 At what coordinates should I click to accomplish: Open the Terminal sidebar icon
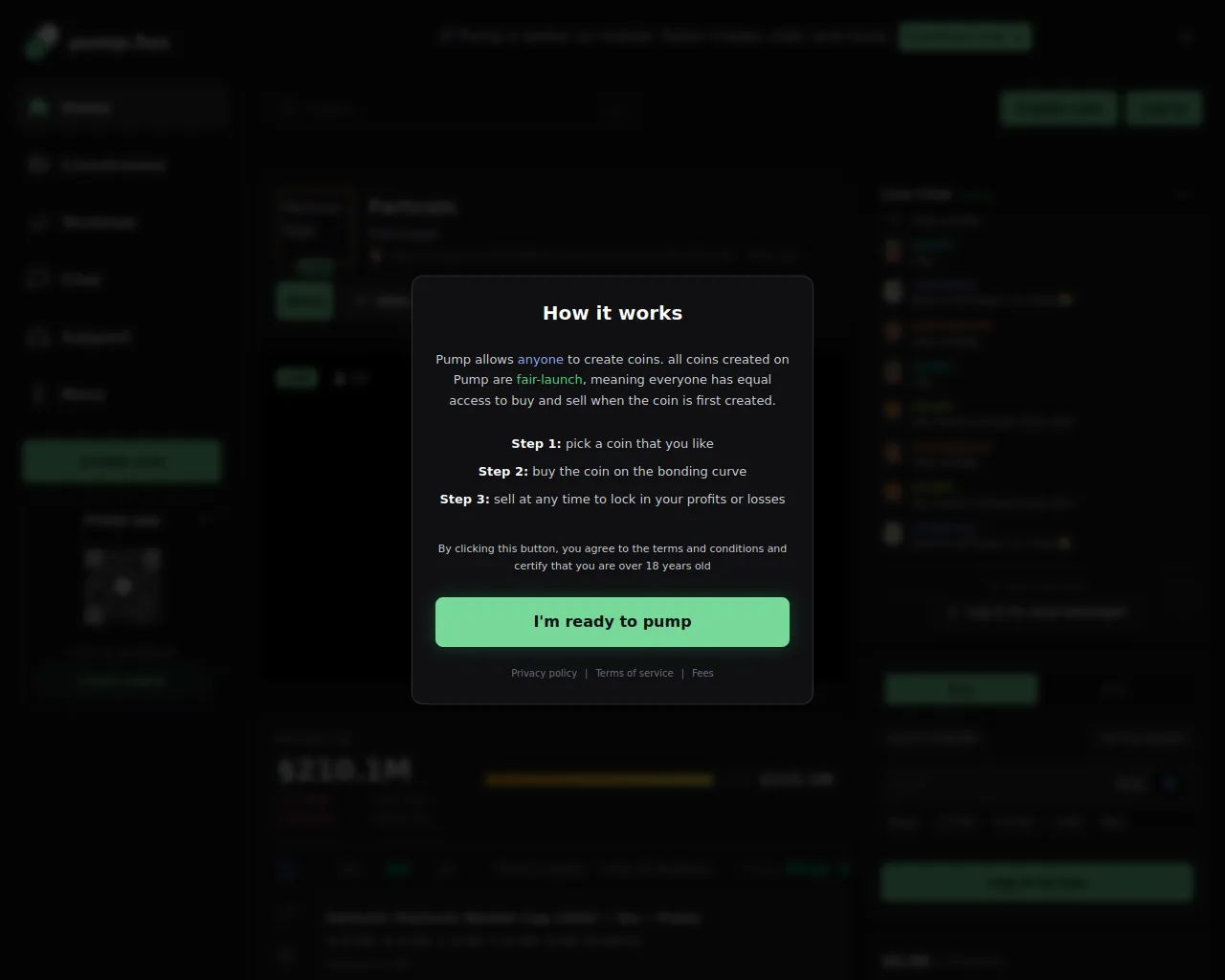coord(38,222)
